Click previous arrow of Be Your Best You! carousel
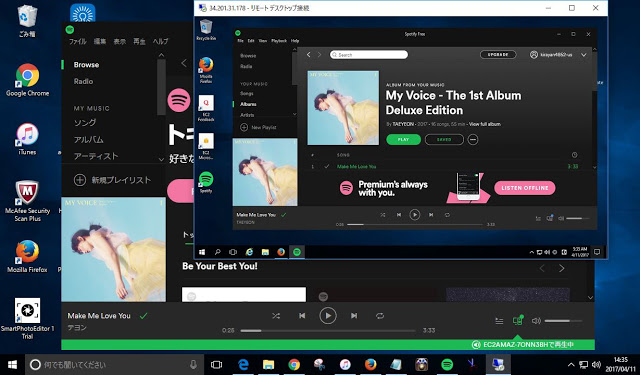Image resolution: width=640 pixels, height=375 pixels. click(x=542, y=268)
